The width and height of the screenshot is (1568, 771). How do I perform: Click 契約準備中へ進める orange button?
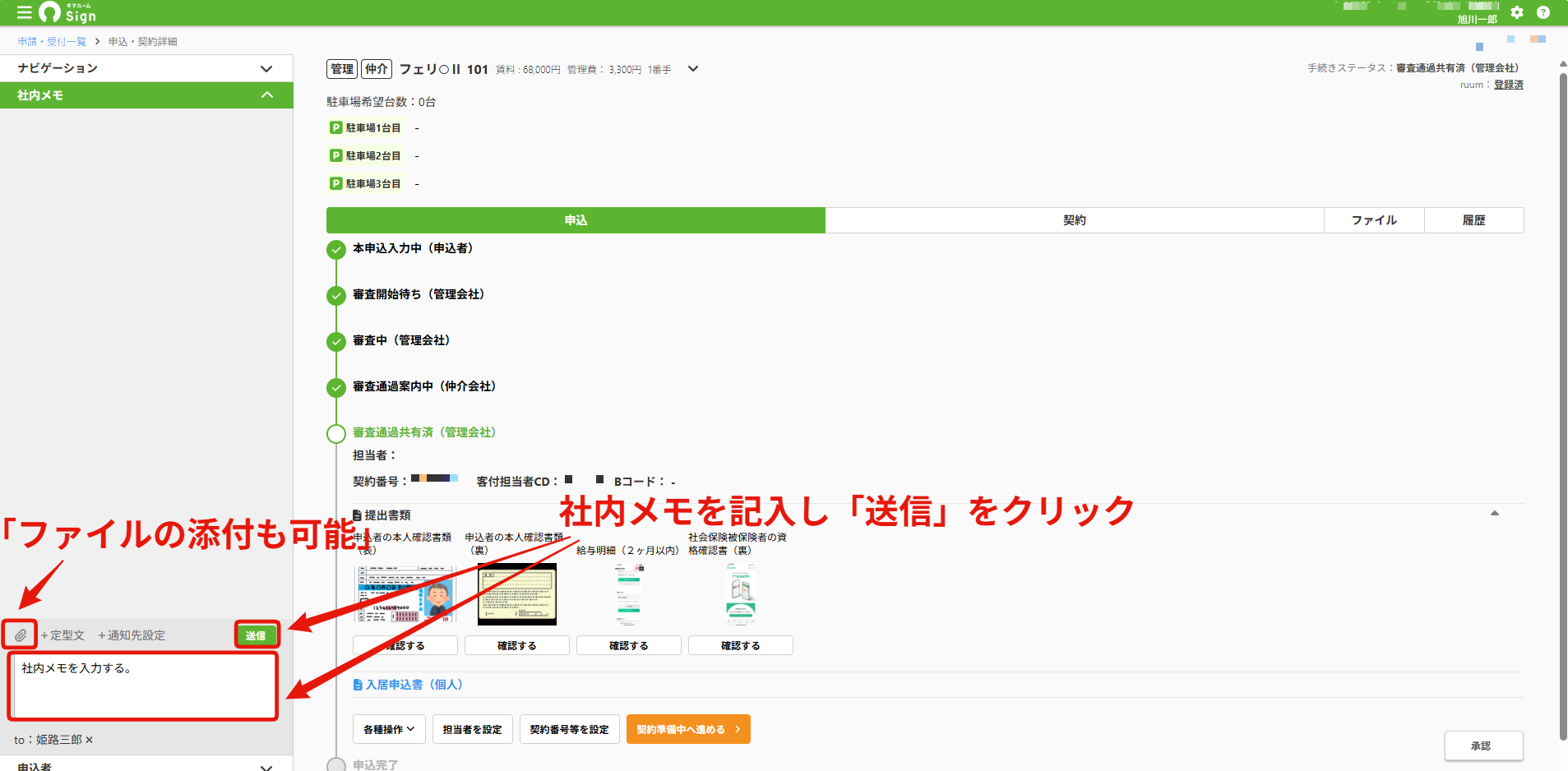pyautogui.click(x=688, y=729)
